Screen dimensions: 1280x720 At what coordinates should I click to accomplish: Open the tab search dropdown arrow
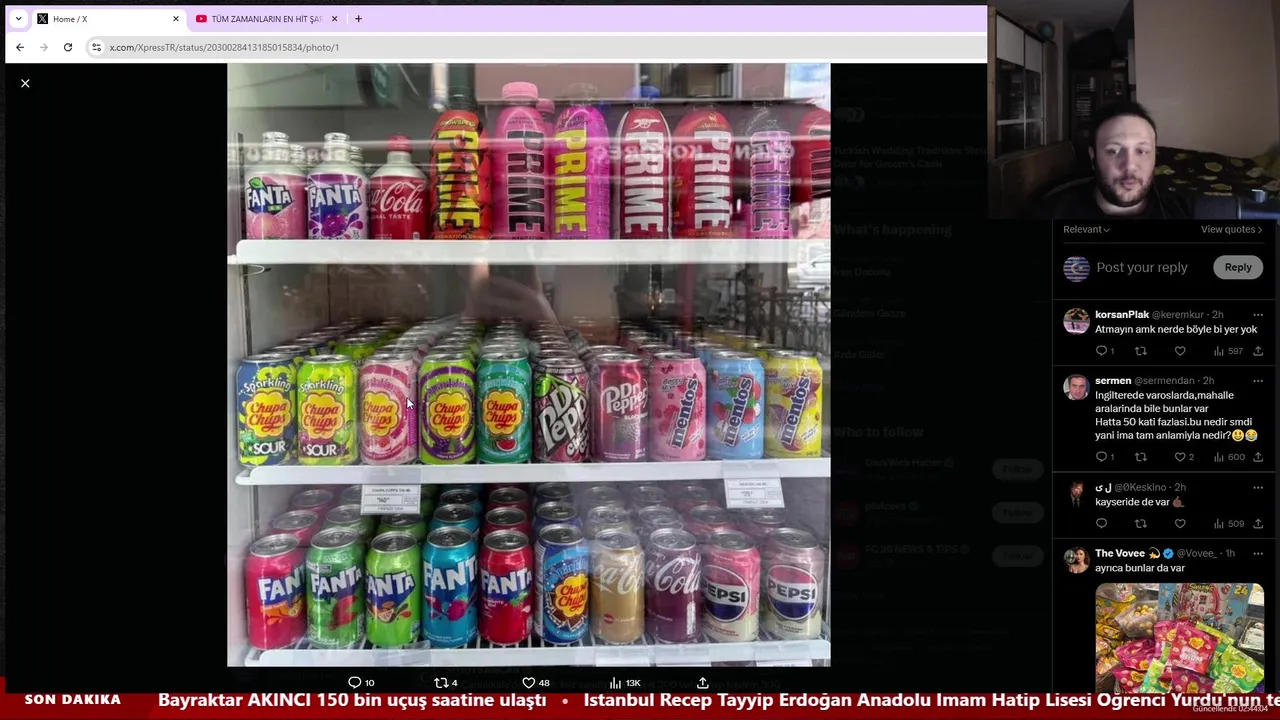[17, 19]
